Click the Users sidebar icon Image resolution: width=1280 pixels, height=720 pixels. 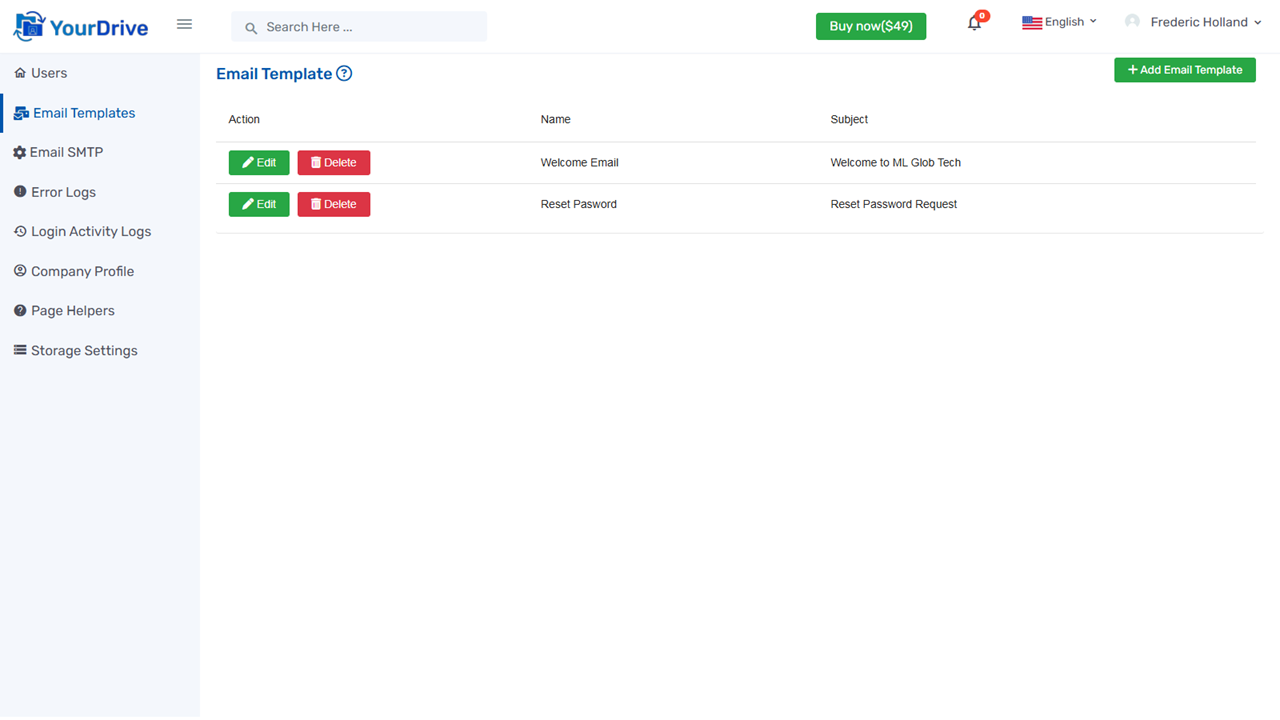pos(18,72)
